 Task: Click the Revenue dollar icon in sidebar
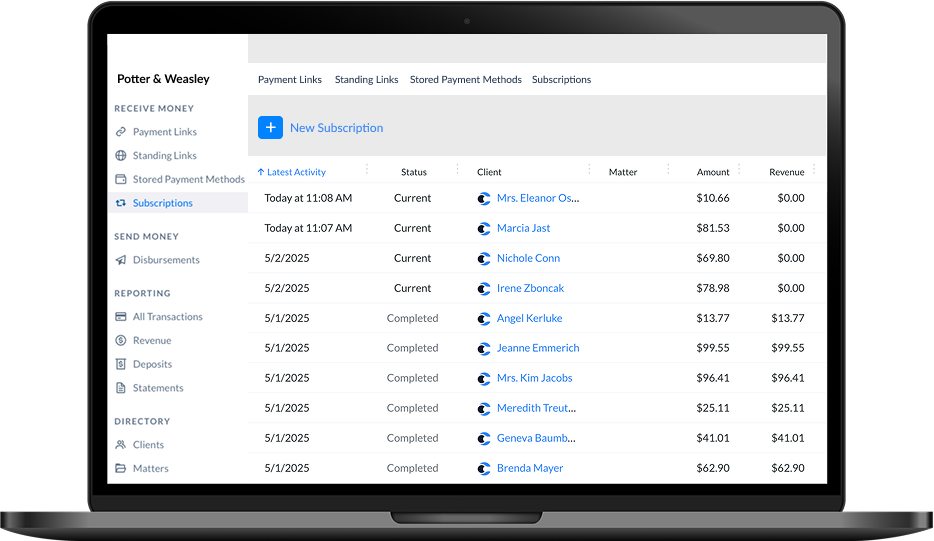121,341
